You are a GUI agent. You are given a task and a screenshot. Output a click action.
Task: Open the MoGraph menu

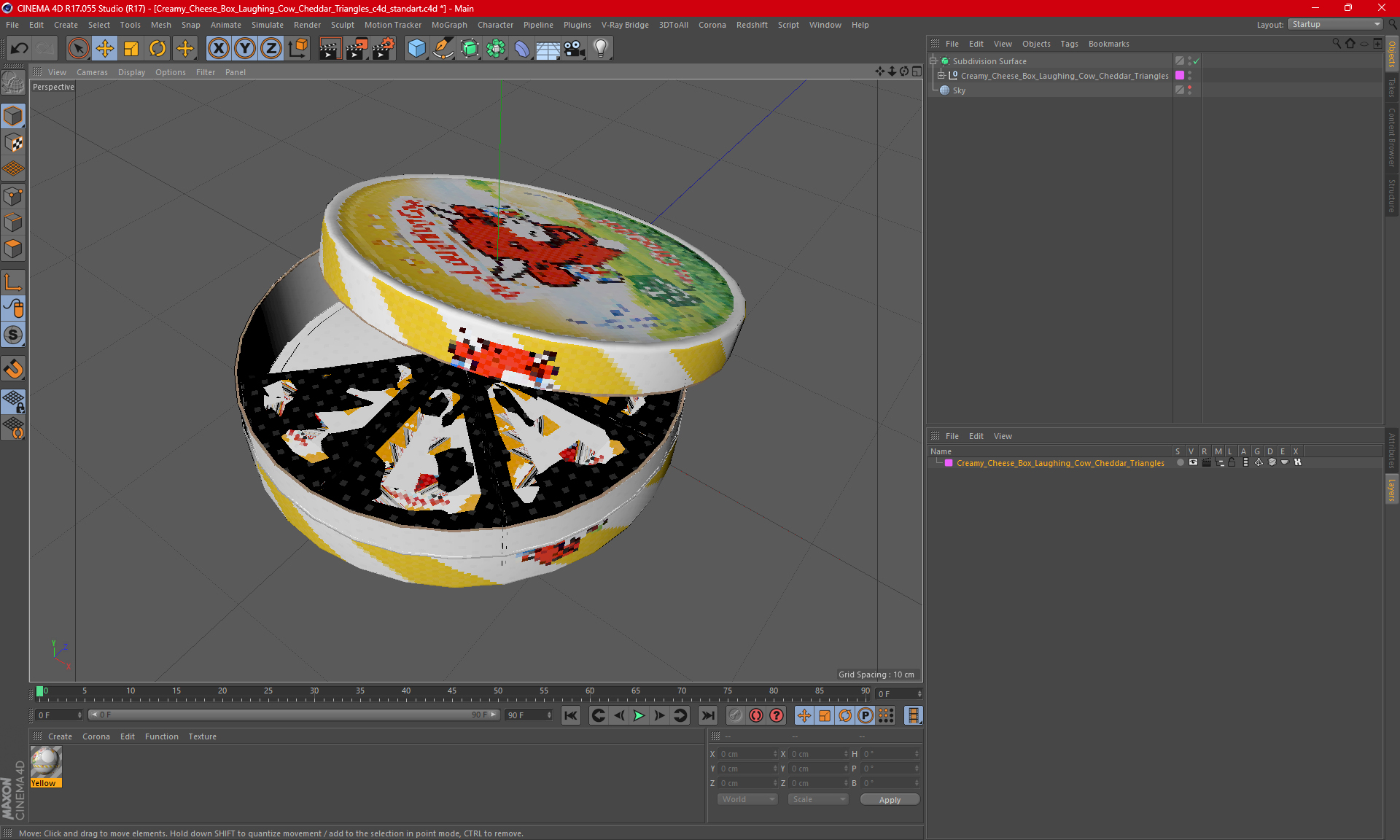pyautogui.click(x=448, y=25)
